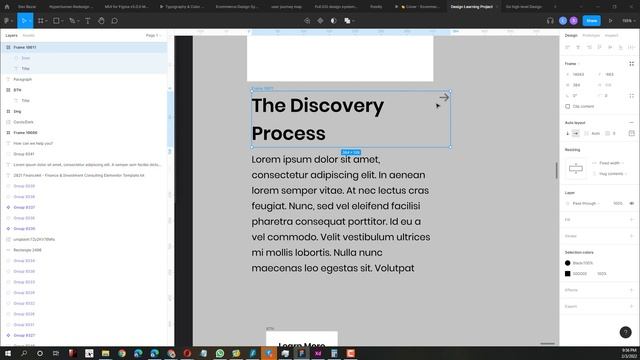This screenshot has width=640, height=360.
Task: Click the black 100% selection color swatch
Action: [x=567, y=263]
